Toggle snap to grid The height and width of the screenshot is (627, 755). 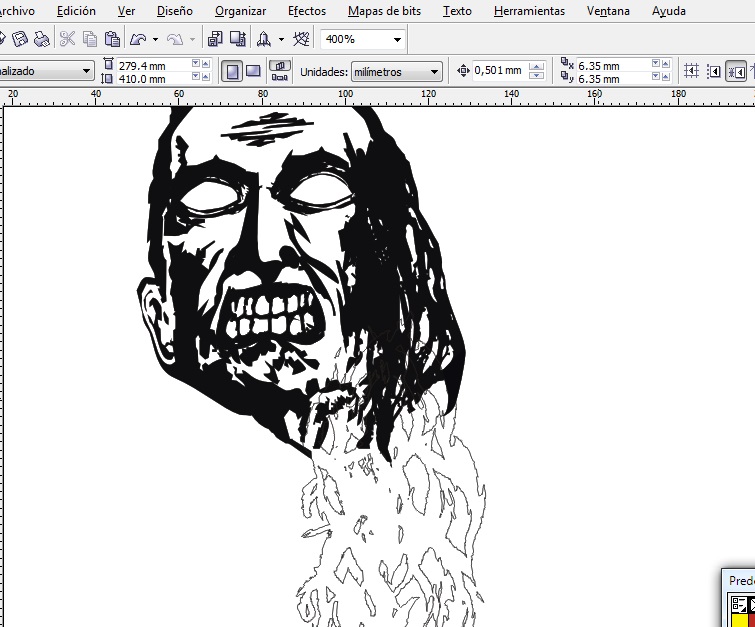point(691,71)
